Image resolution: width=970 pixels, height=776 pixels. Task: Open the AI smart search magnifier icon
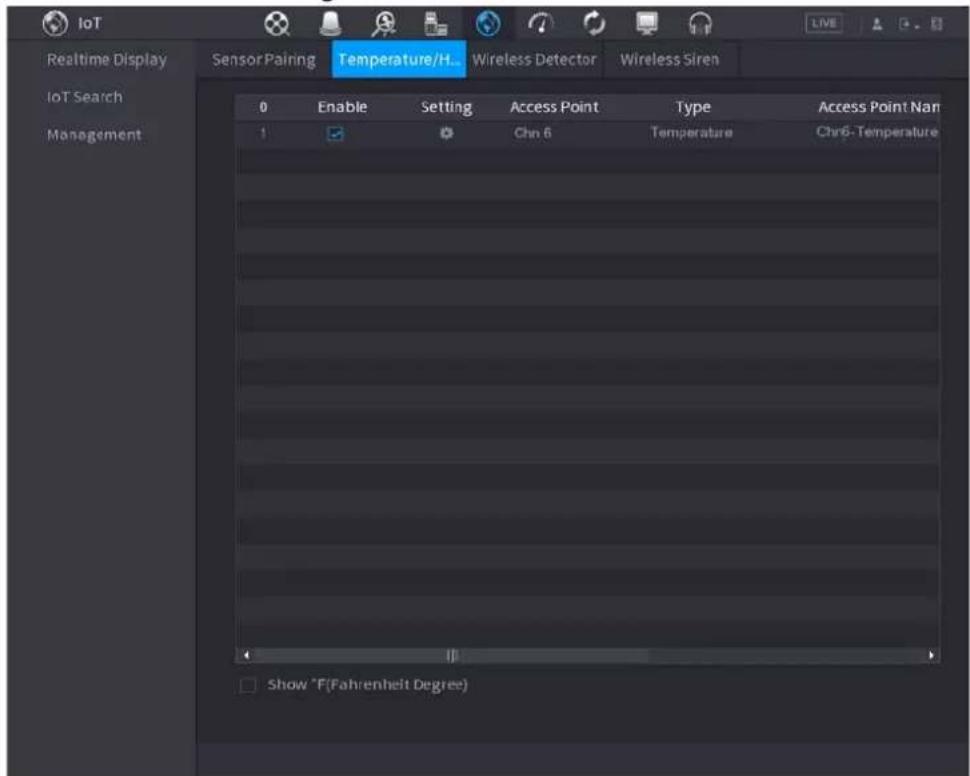[384, 24]
